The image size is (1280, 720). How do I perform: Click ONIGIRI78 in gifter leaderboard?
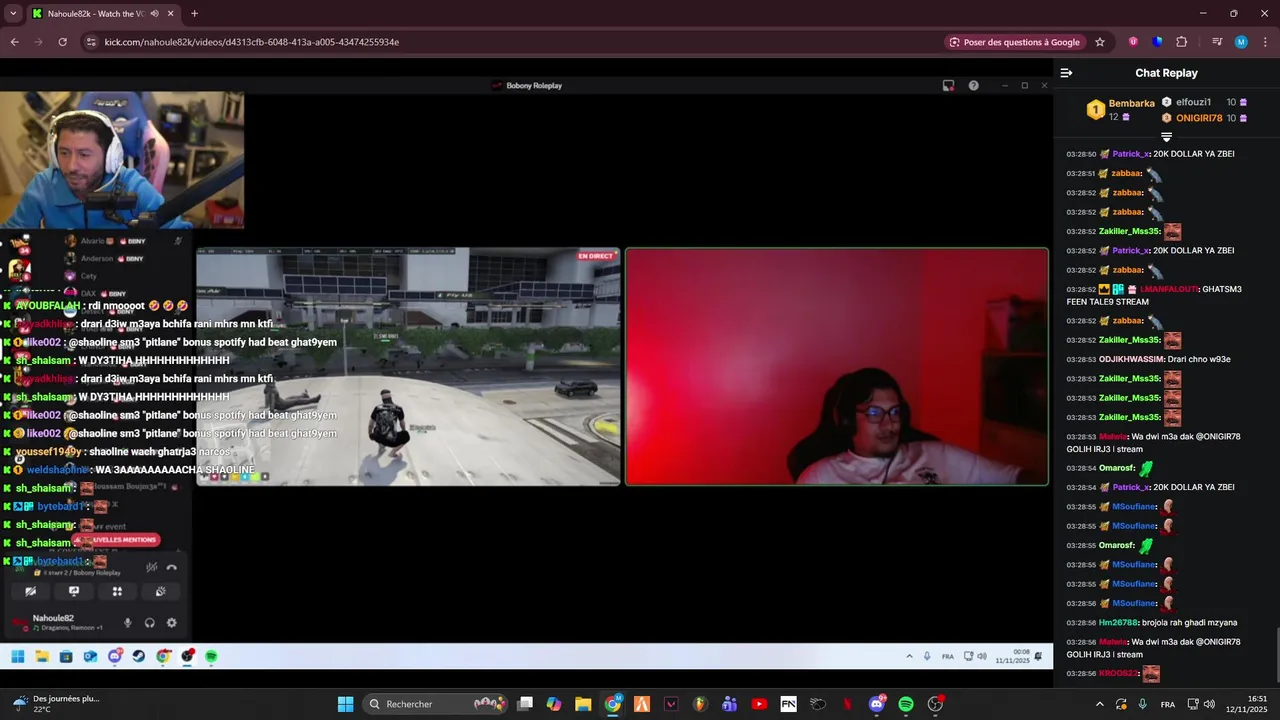point(1199,118)
